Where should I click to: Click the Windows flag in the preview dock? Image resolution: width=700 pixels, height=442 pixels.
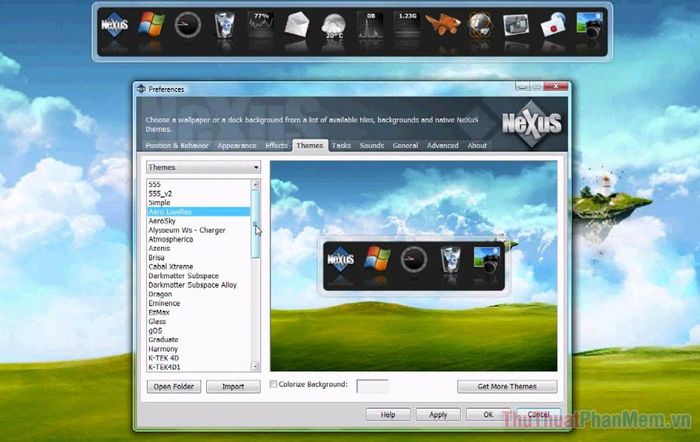[377, 259]
